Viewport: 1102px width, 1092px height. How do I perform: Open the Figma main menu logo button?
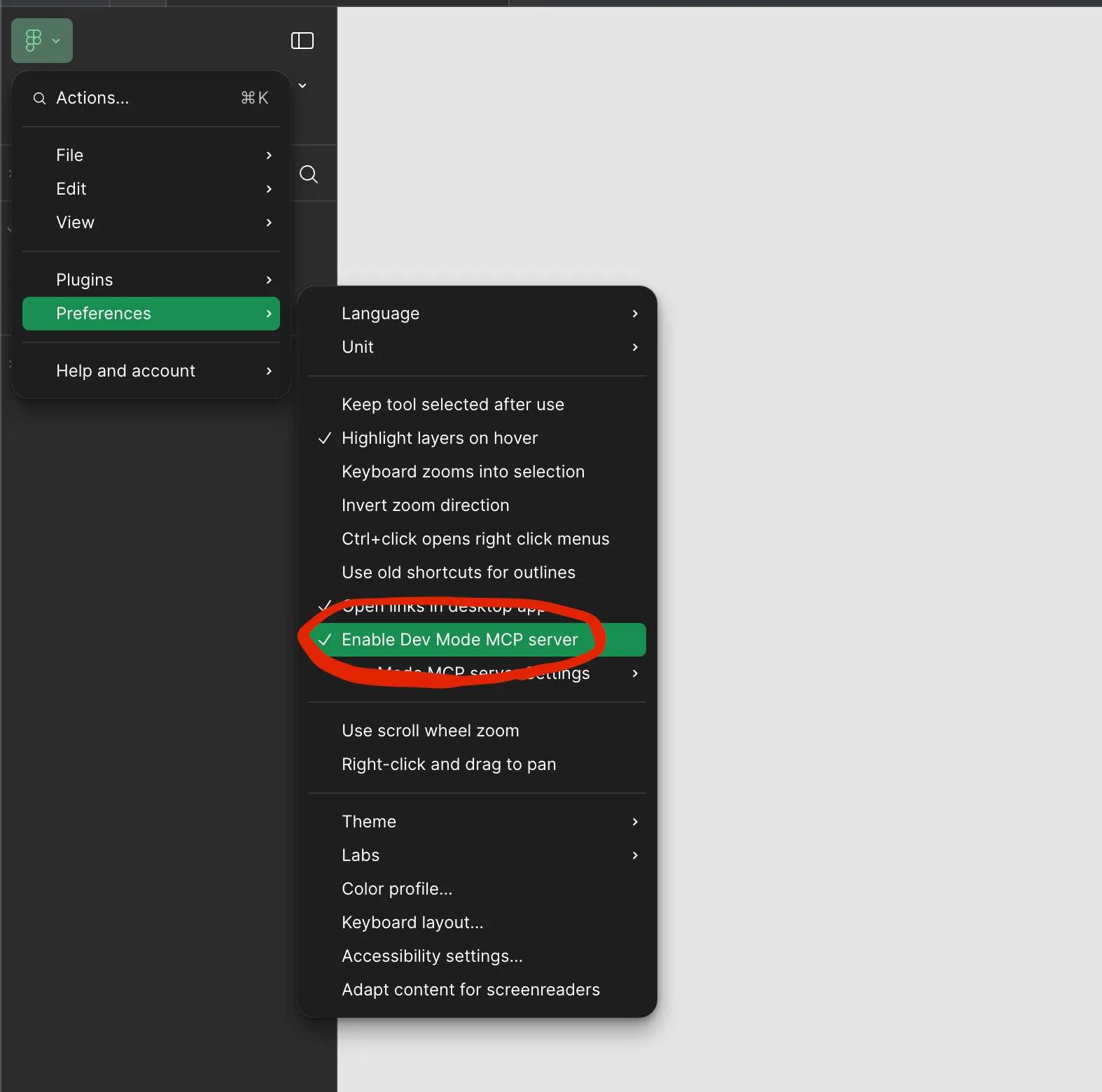point(41,41)
